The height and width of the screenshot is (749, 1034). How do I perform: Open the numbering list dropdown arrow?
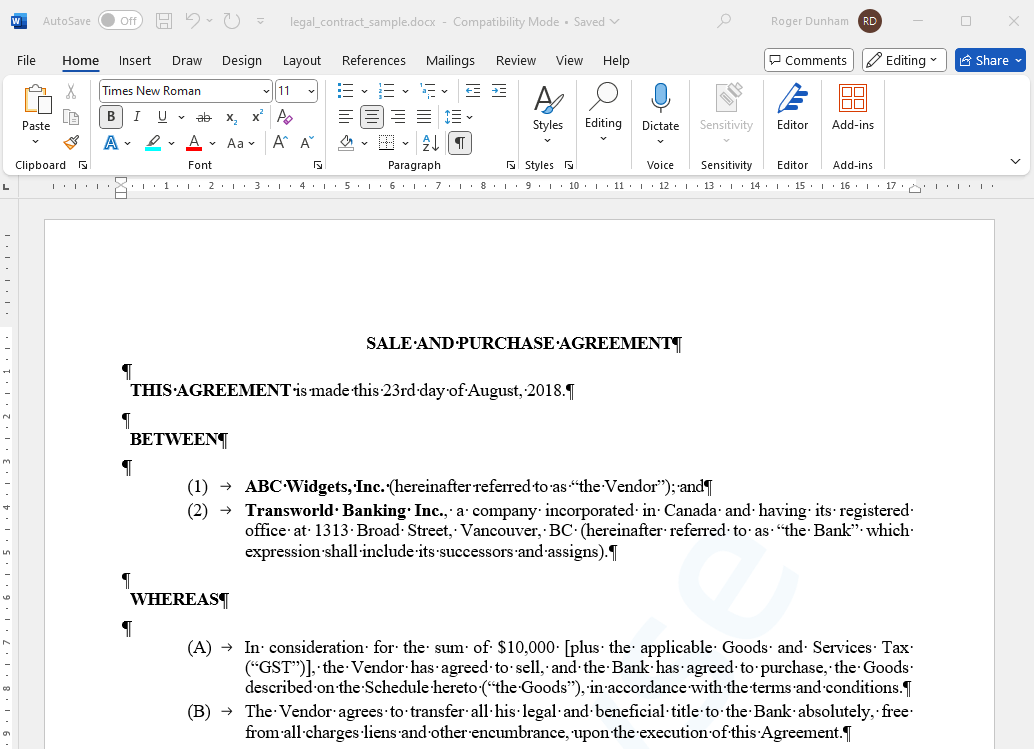(x=405, y=91)
